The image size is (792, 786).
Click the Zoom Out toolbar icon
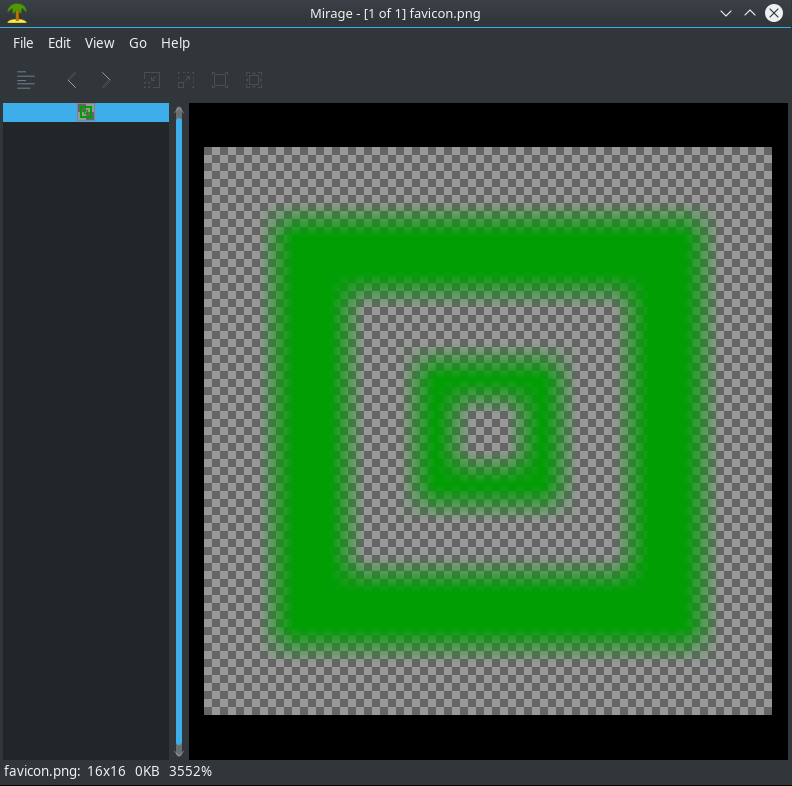152,80
